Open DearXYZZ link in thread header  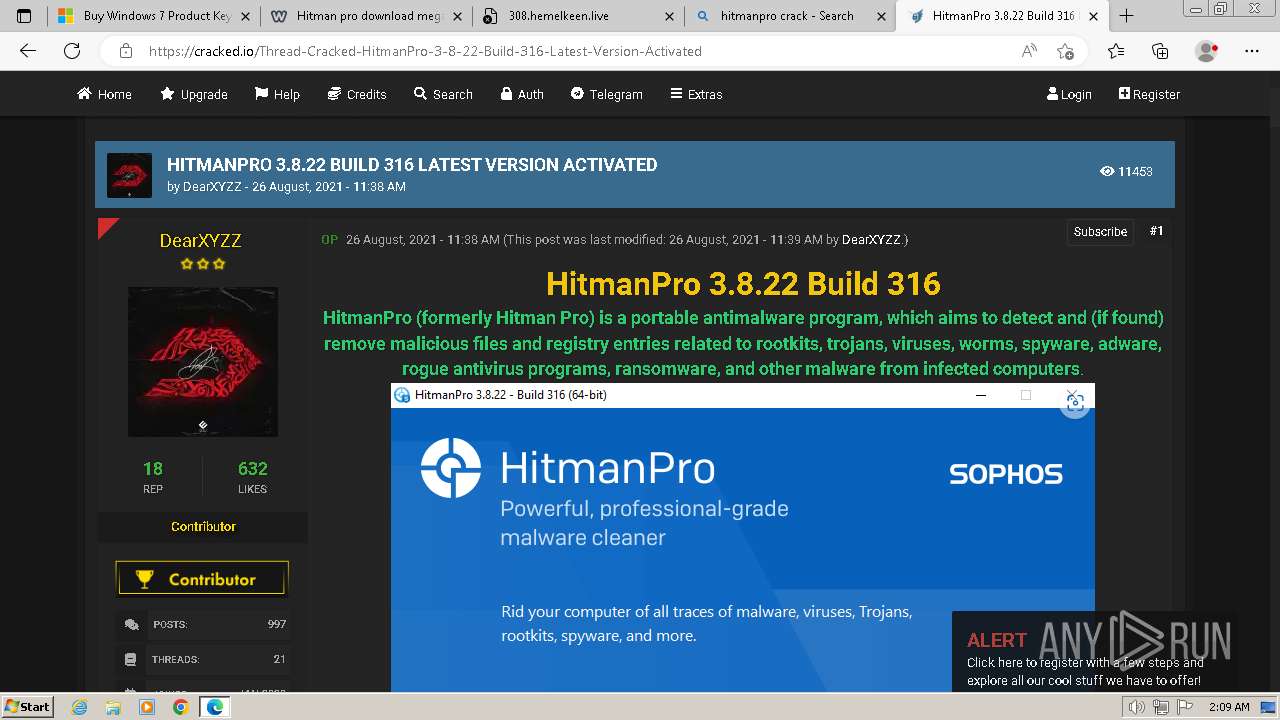(212, 187)
